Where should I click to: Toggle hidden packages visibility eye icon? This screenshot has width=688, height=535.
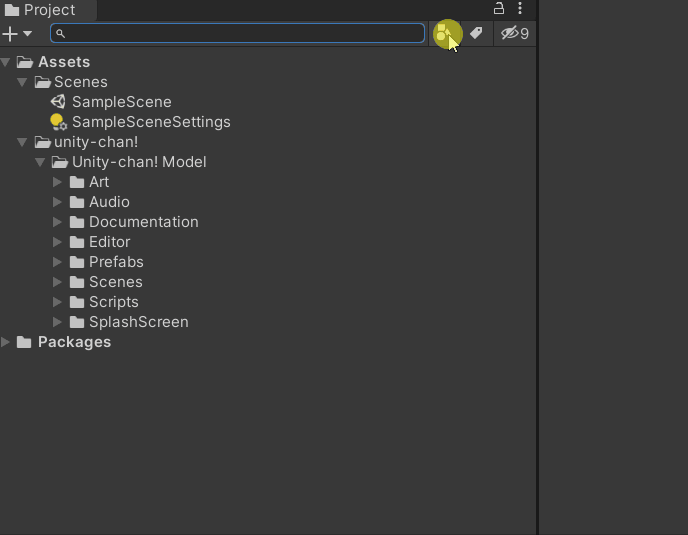[515, 33]
